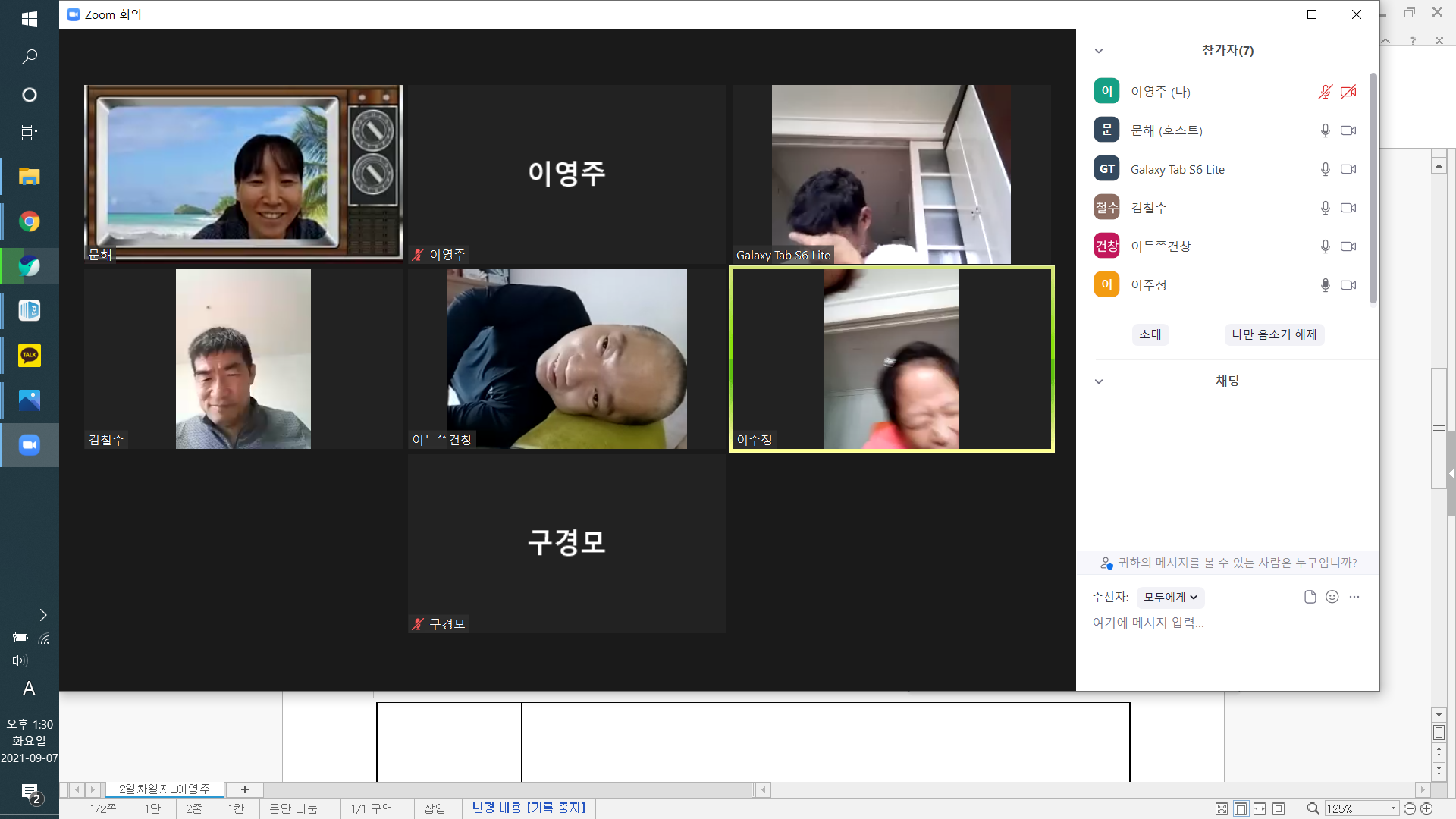Open the 모두에게 recipient dropdown
Image resolution: width=1456 pixels, height=819 pixels.
click(x=1170, y=598)
